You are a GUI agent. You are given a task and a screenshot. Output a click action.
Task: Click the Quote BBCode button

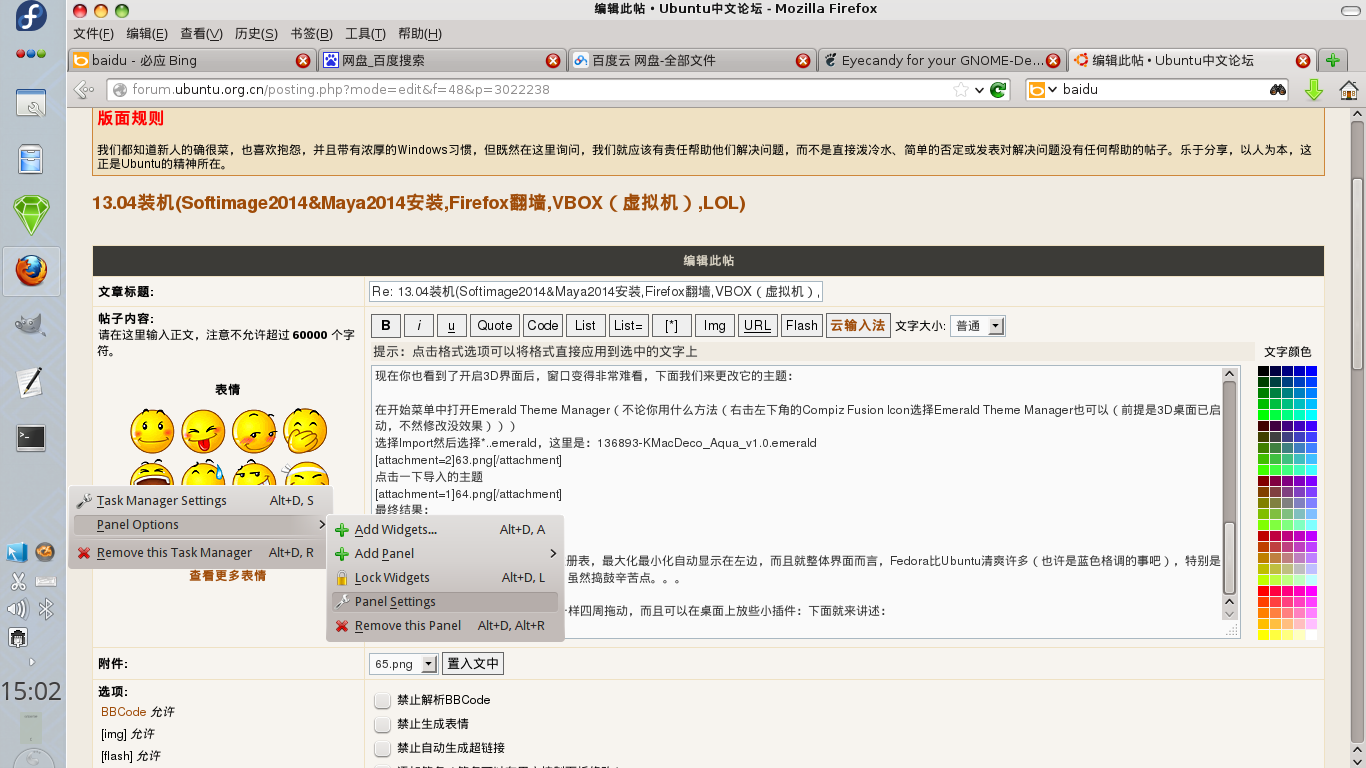[x=494, y=326]
